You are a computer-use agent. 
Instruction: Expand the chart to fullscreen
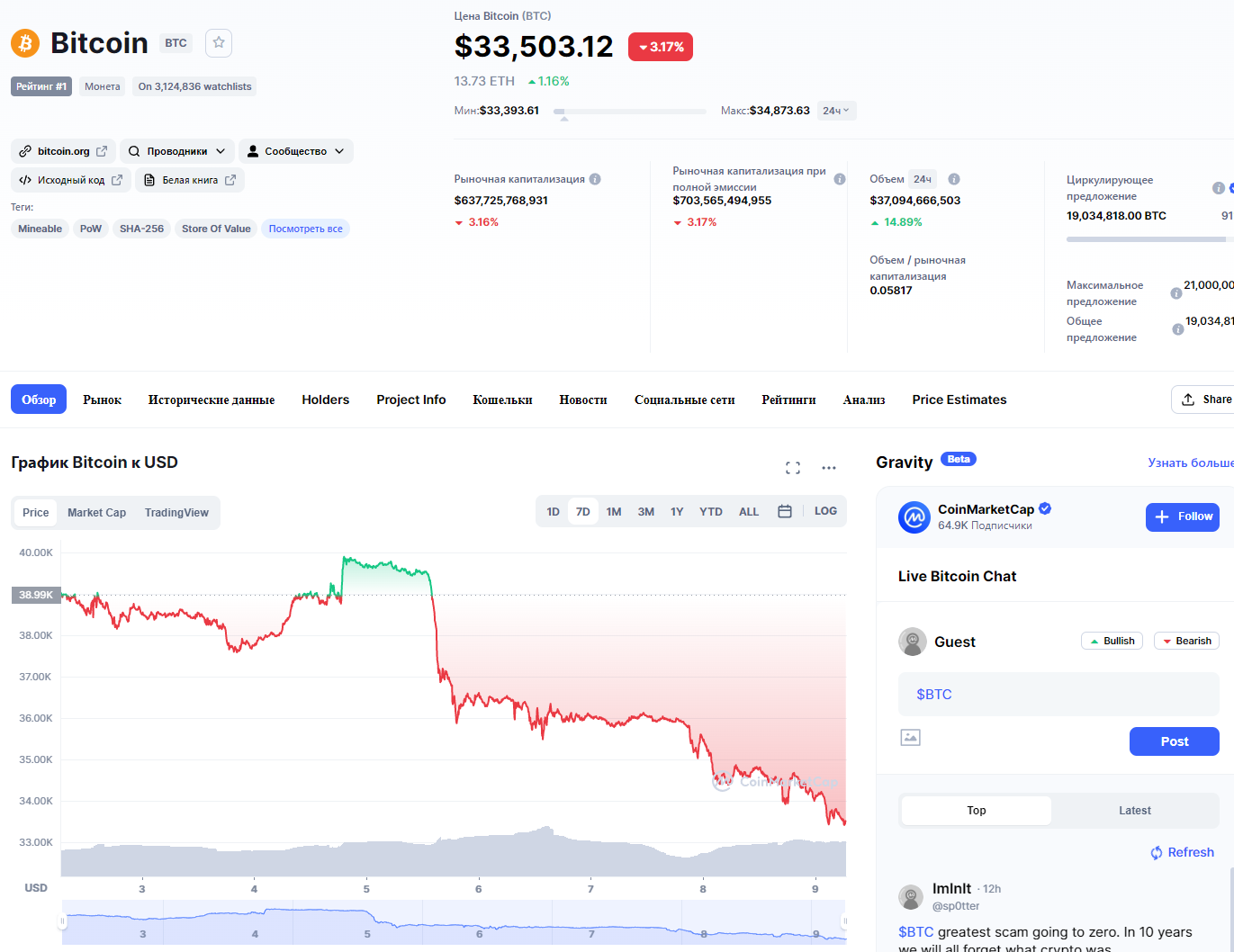[x=793, y=468]
